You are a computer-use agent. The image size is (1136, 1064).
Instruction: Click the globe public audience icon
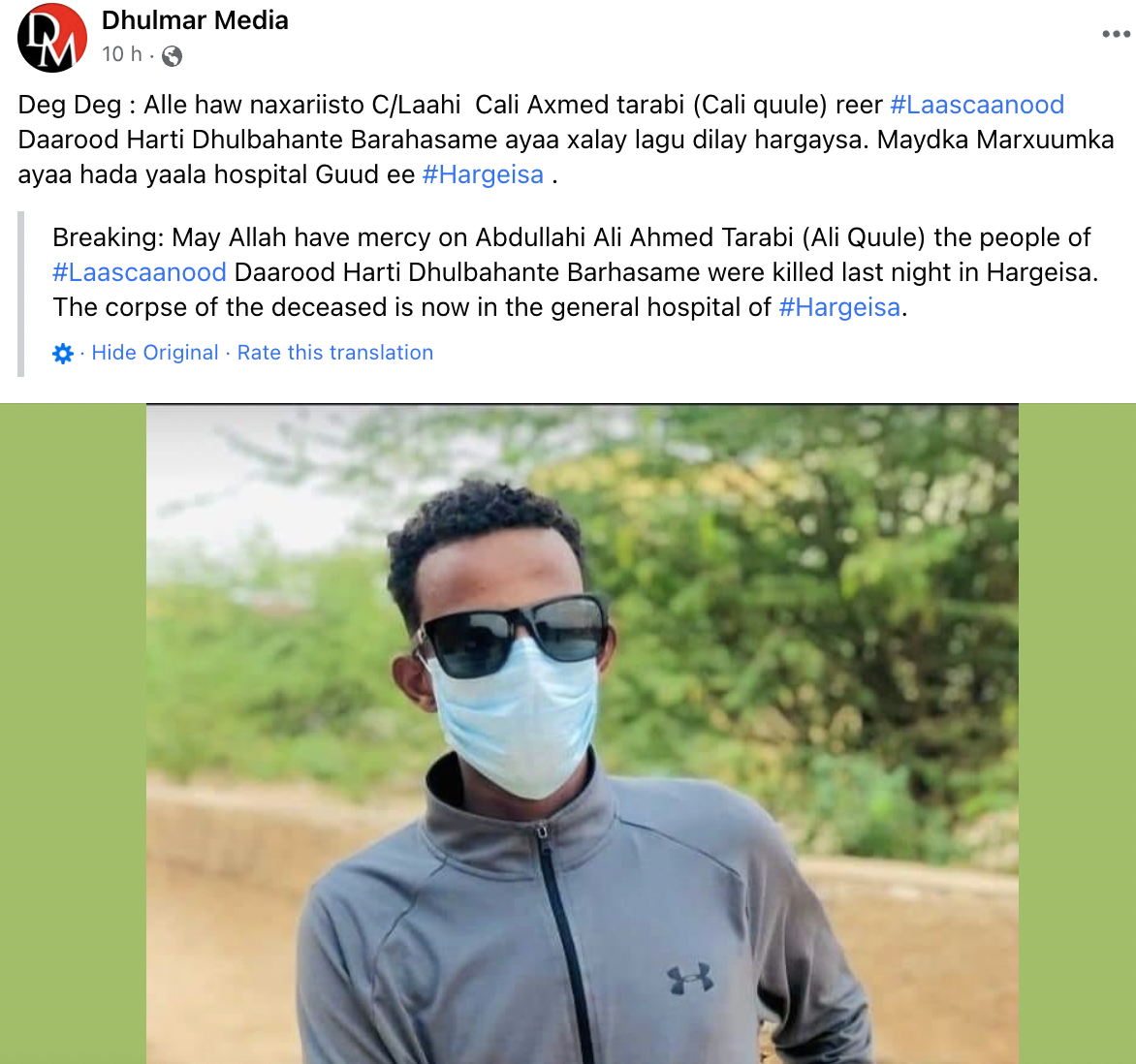coord(172,56)
